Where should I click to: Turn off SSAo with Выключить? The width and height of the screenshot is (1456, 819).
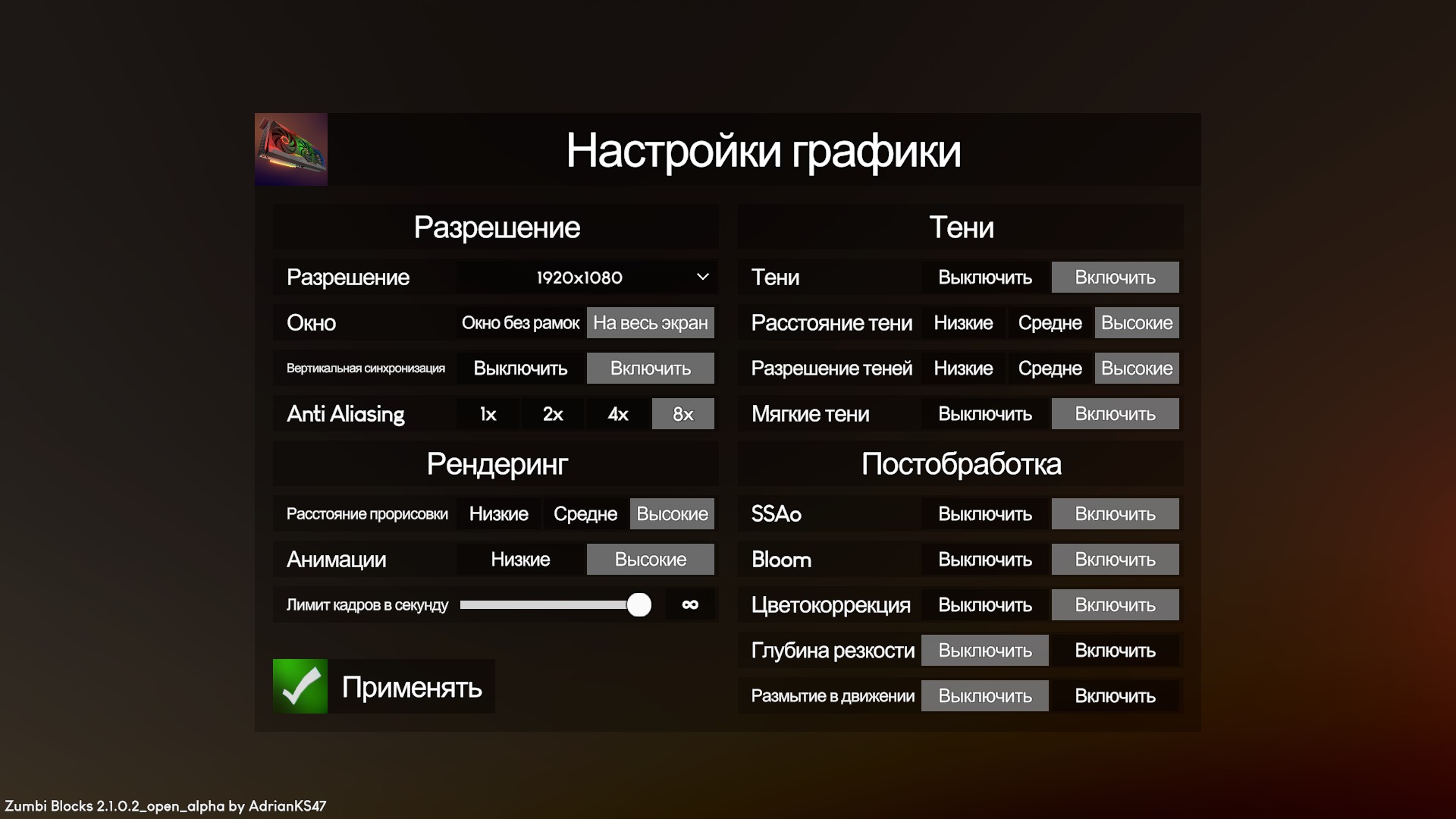pos(985,514)
